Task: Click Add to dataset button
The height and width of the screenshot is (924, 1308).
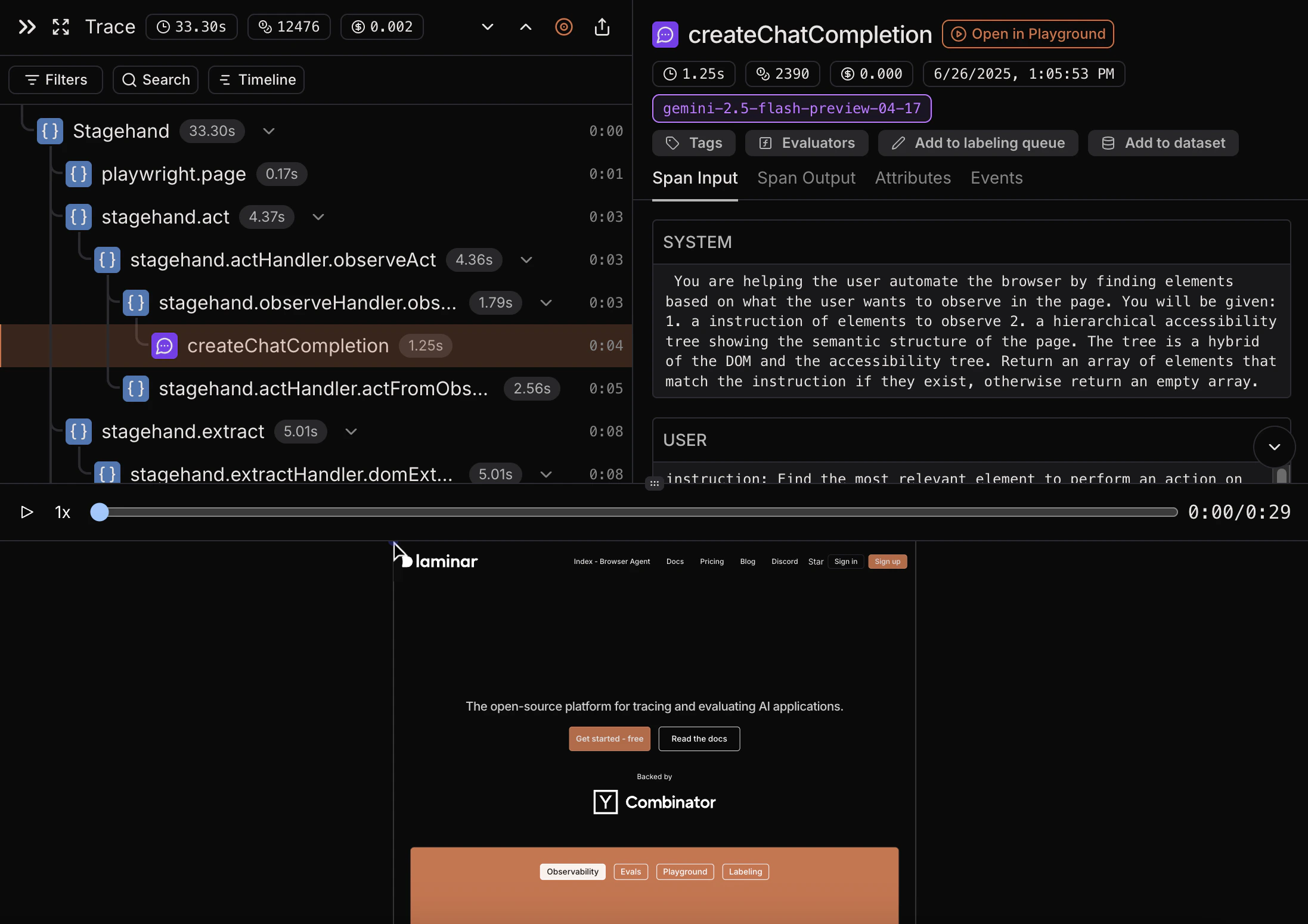Action: pyautogui.click(x=1163, y=143)
